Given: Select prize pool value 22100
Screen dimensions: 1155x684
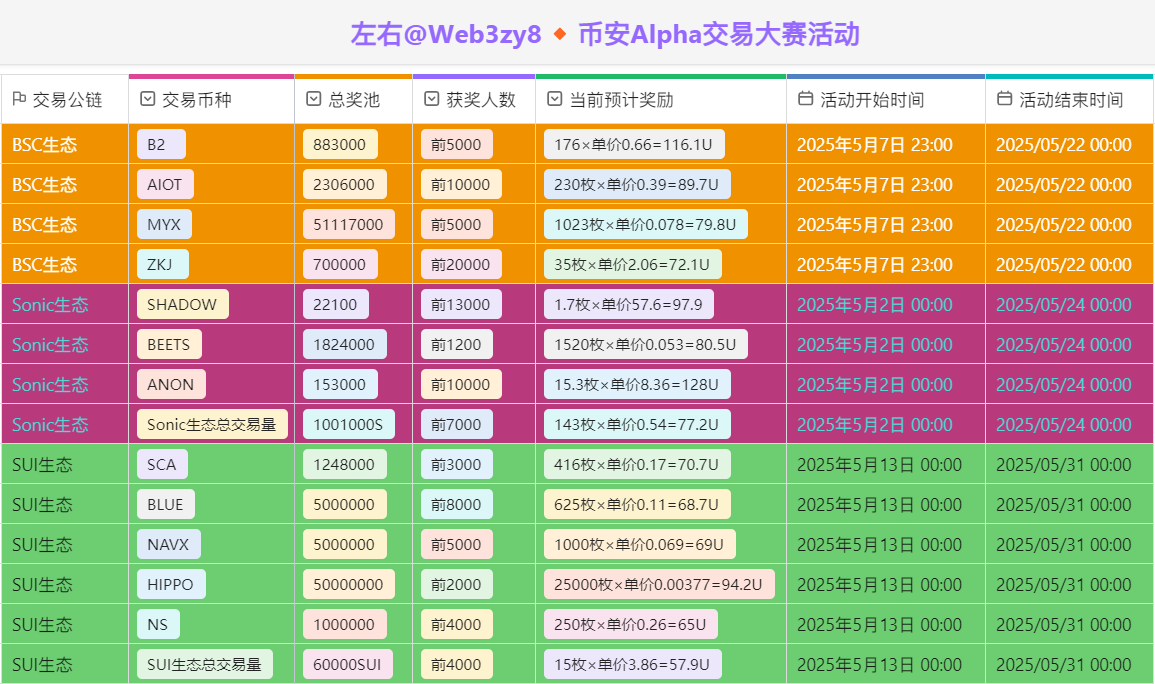Looking at the screenshot, I should (336, 304).
